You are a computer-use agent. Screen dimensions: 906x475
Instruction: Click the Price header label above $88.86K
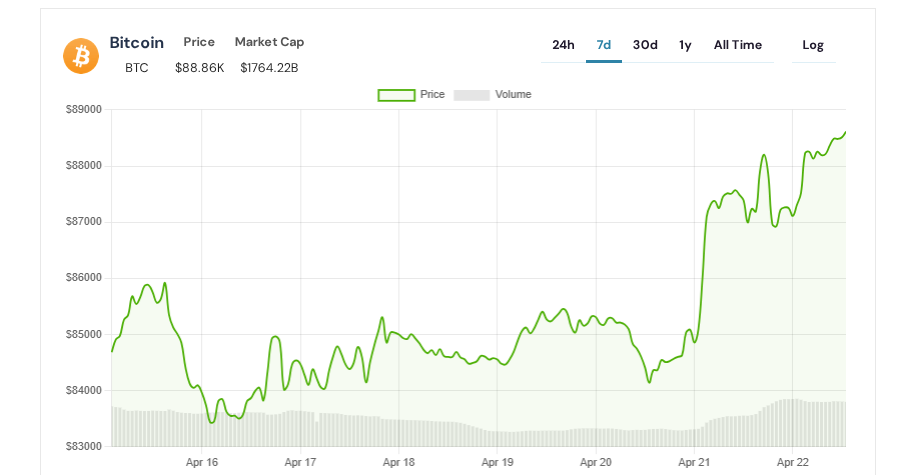(199, 42)
